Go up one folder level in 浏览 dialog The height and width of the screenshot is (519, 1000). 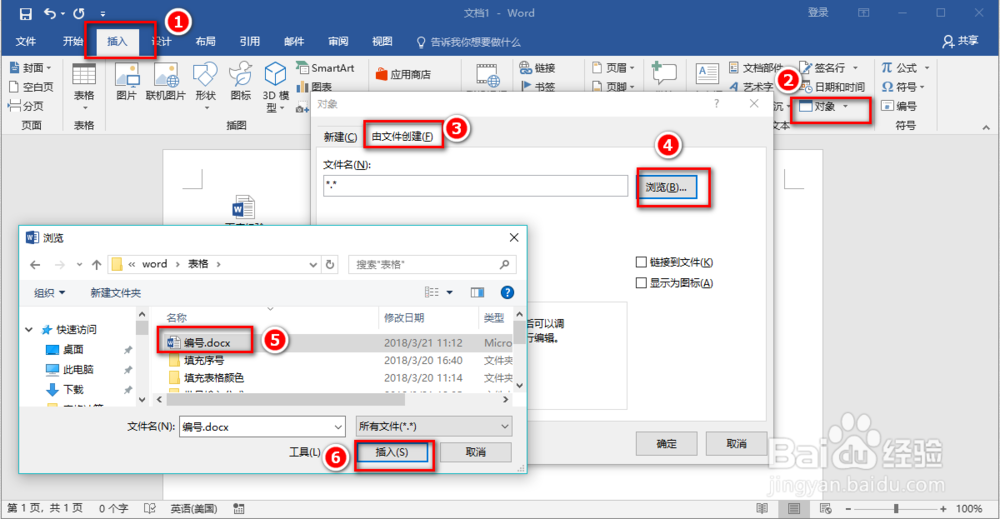96,265
